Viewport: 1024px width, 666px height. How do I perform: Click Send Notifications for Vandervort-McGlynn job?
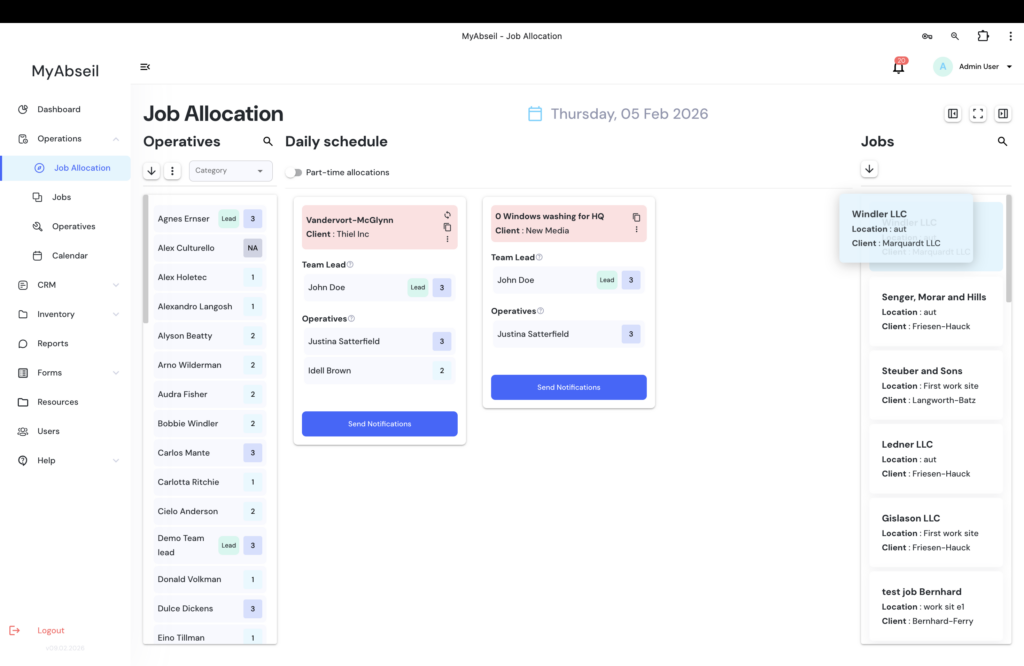pos(379,424)
